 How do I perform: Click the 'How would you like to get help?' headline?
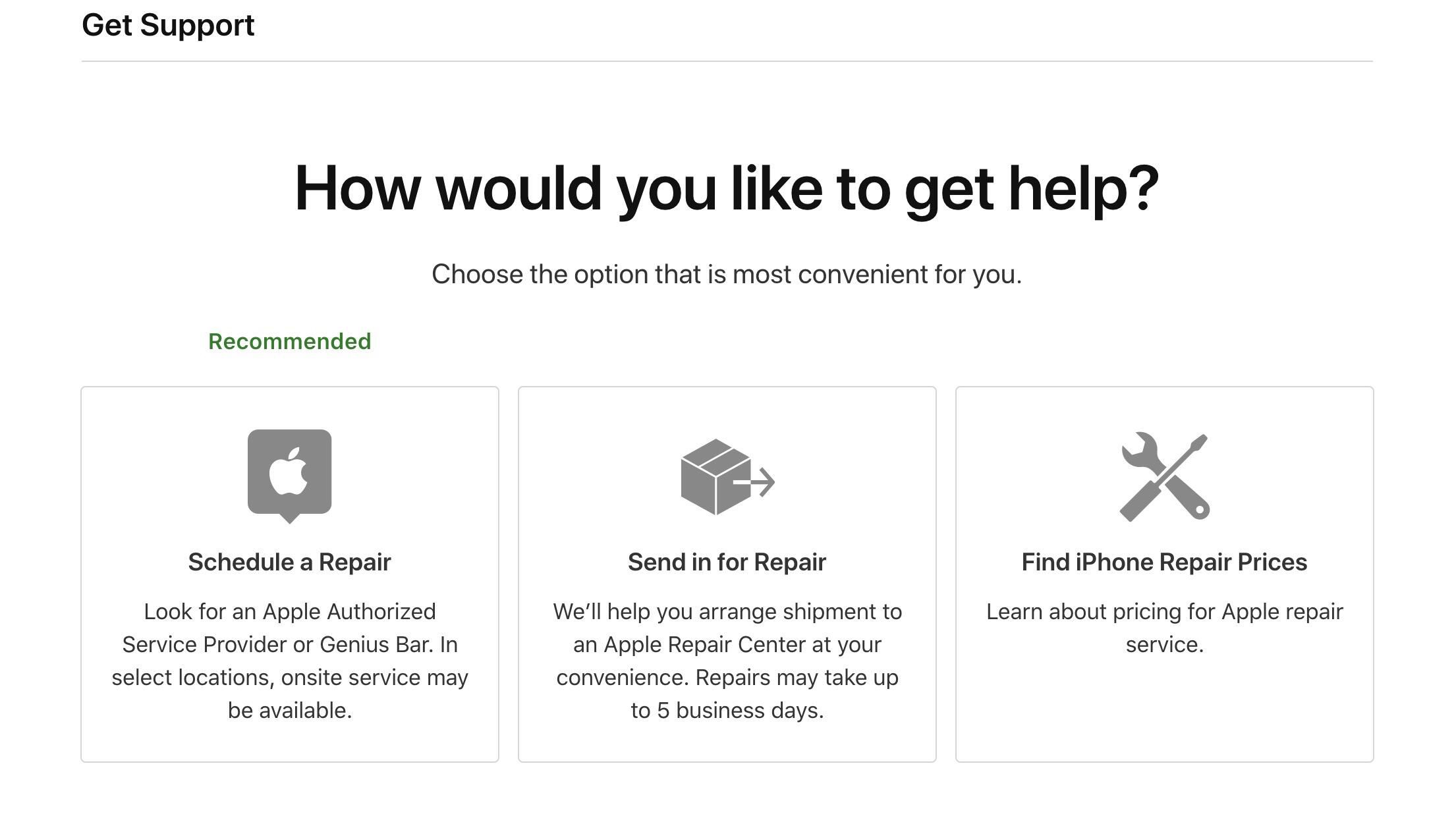point(727,188)
